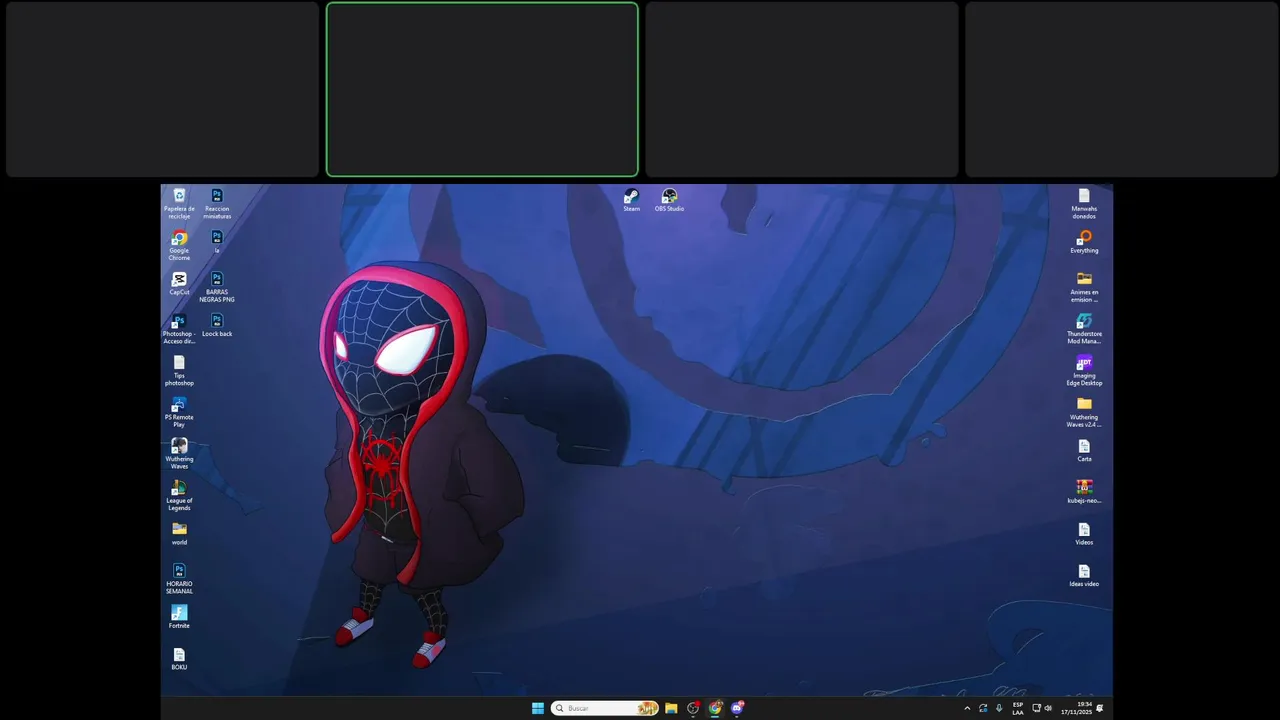Open the volume quick settings
Image resolution: width=1280 pixels, height=720 pixels.
pyautogui.click(x=1048, y=708)
